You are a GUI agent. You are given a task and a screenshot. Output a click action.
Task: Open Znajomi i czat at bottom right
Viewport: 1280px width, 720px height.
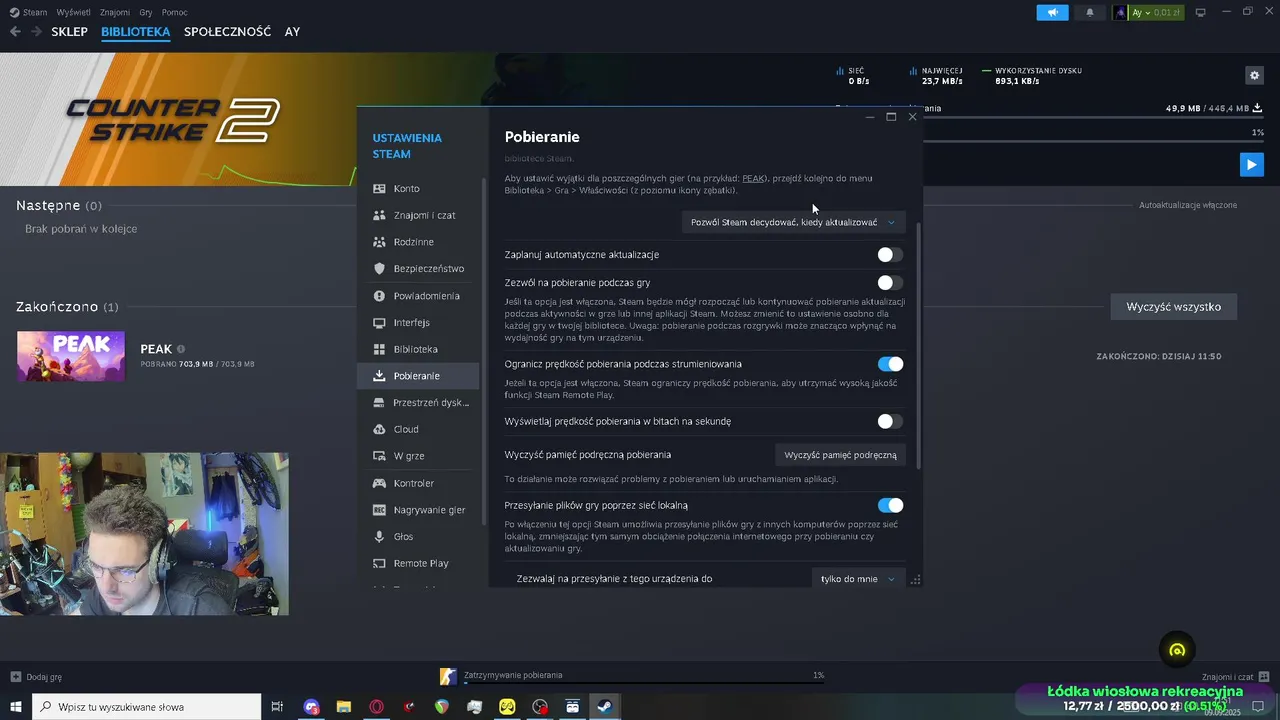[x=1234, y=677]
